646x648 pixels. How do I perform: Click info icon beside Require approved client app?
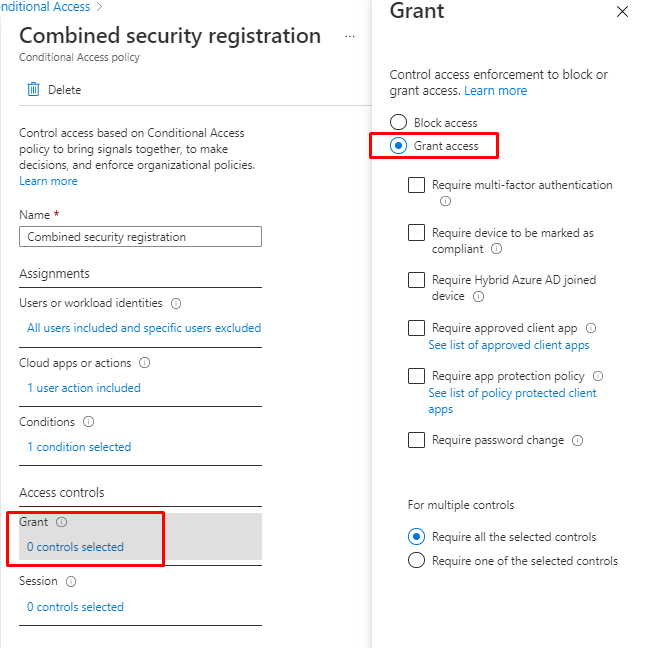click(591, 328)
